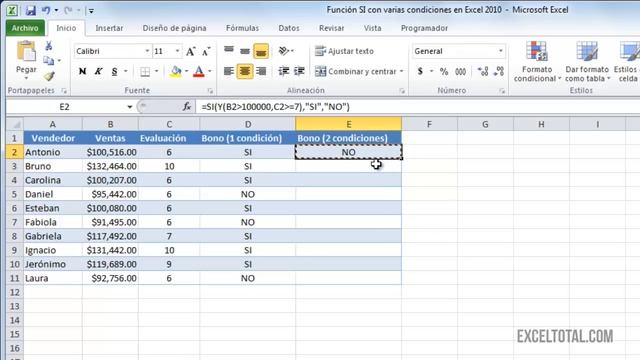
Task: Apply percent style icon
Action: point(444,71)
